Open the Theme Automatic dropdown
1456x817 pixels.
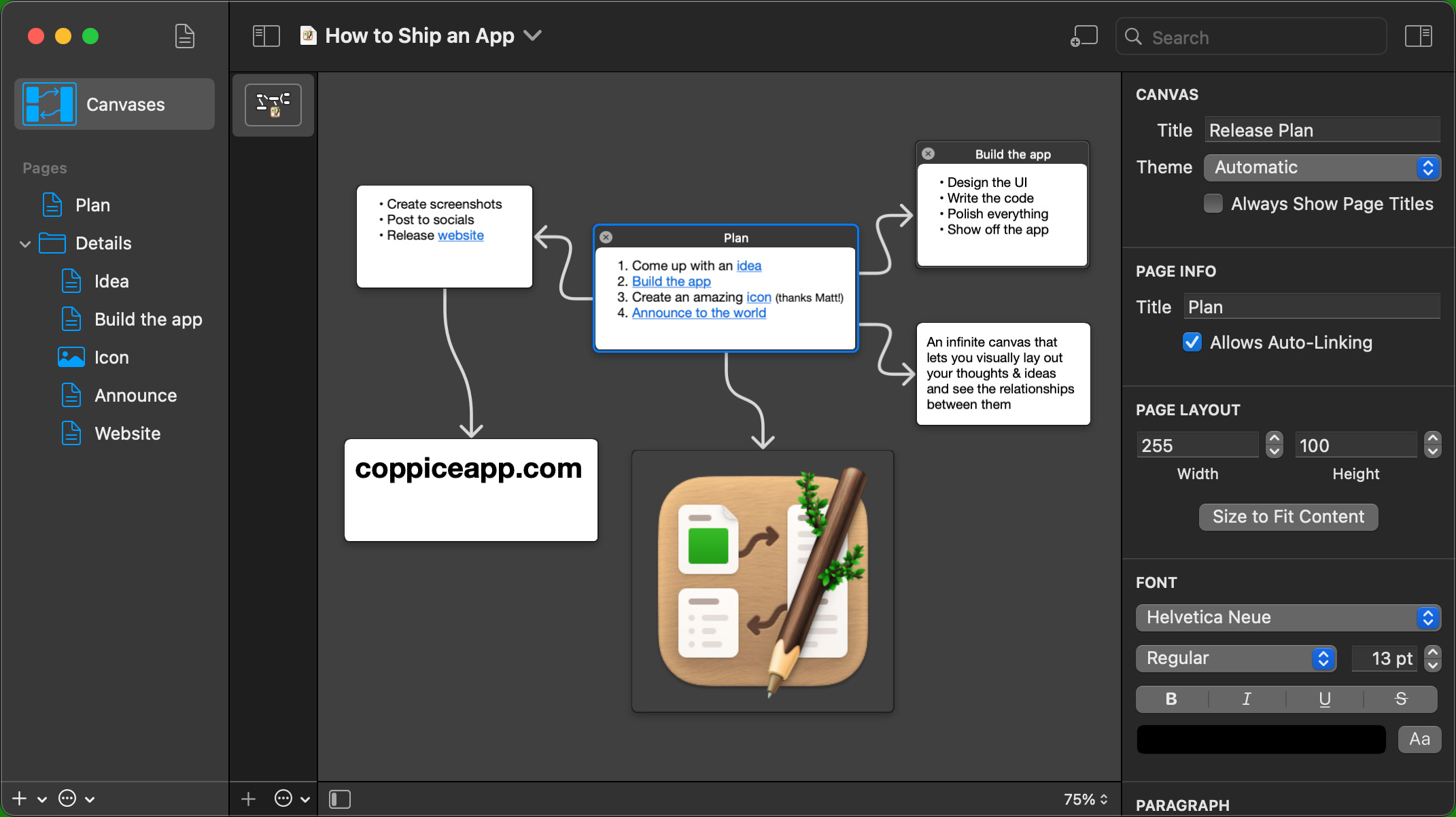pos(1321,168)
